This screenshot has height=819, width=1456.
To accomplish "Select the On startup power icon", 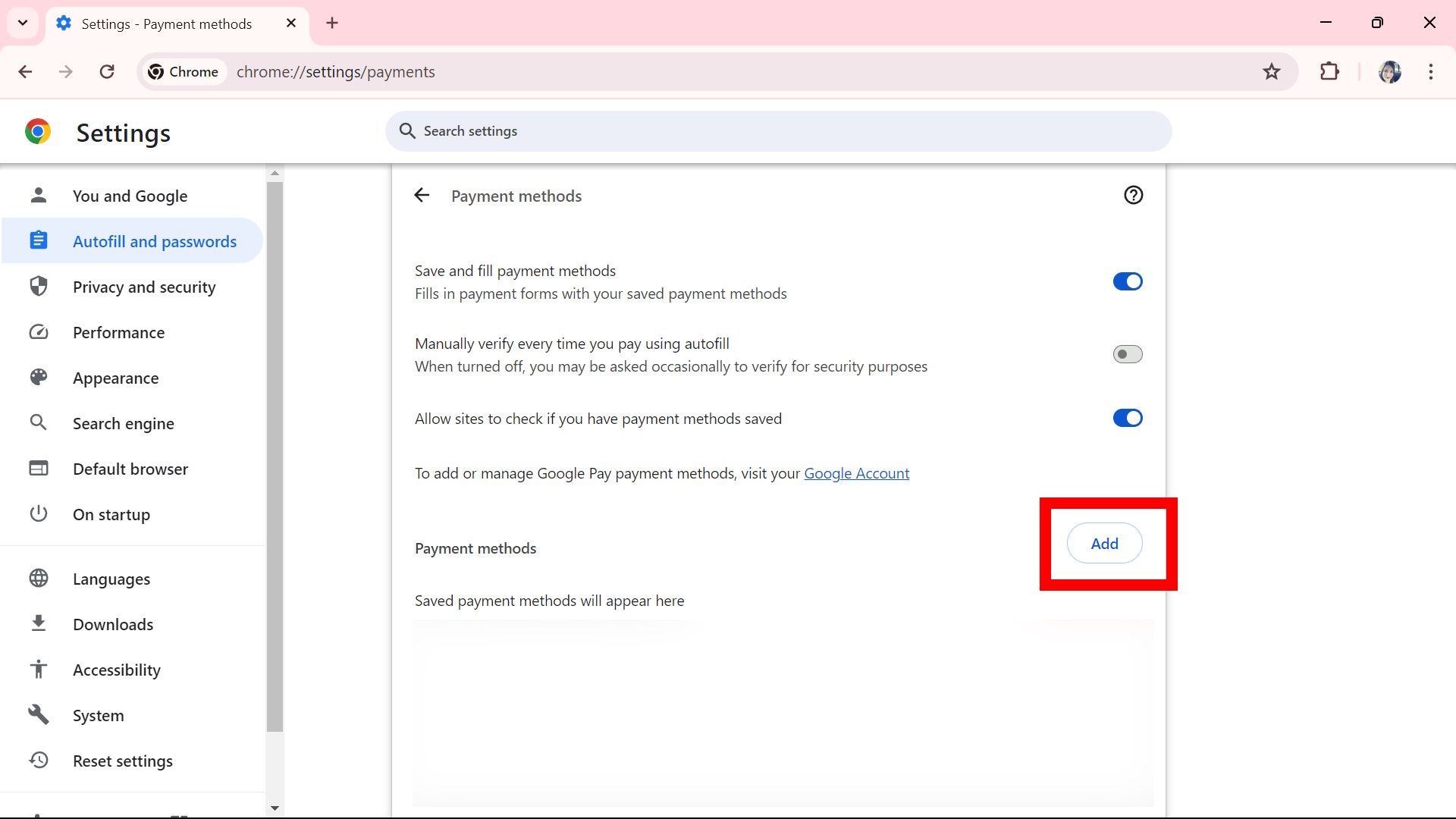I will (38, 514).
